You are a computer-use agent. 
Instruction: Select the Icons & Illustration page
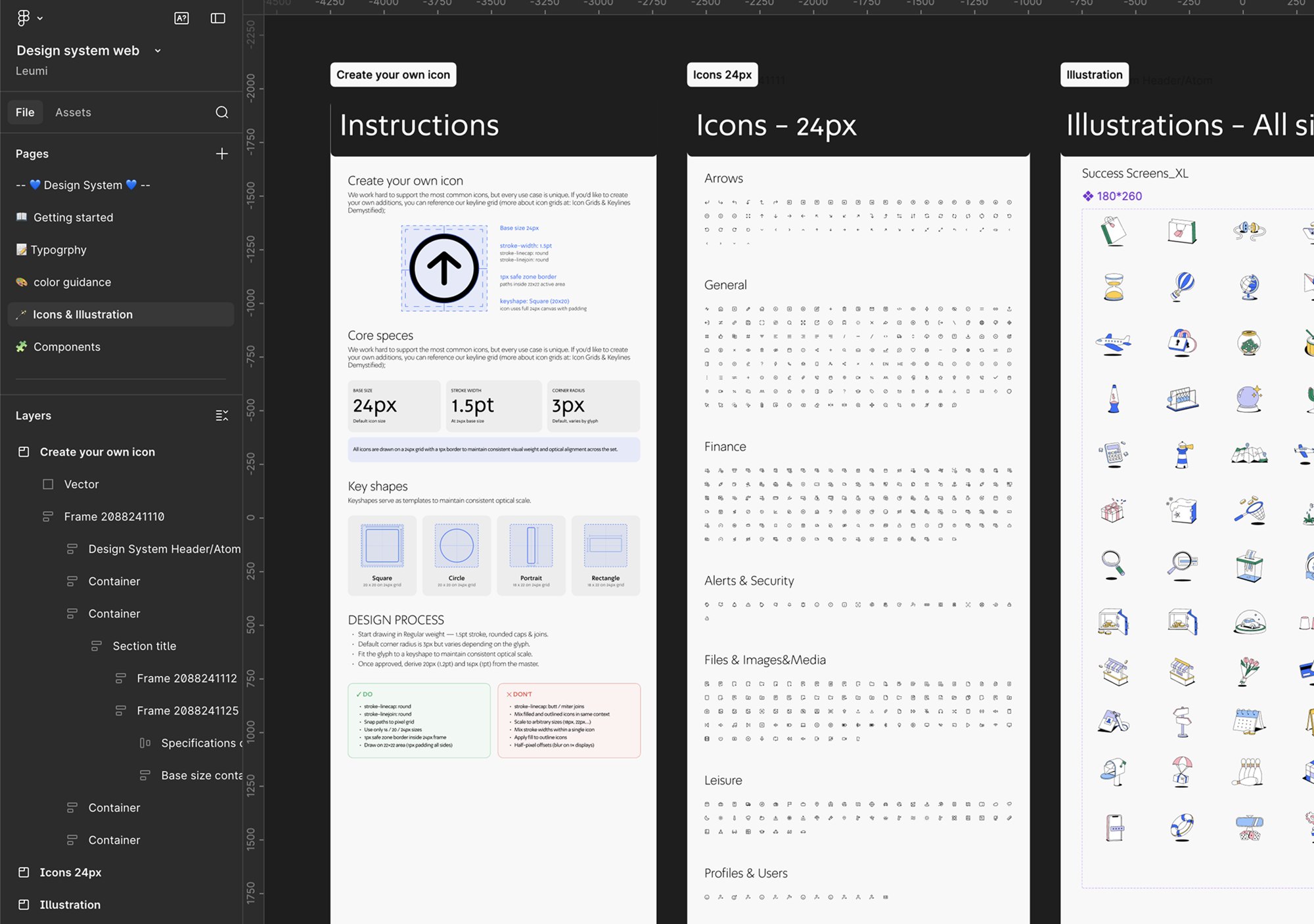[121, 315]
